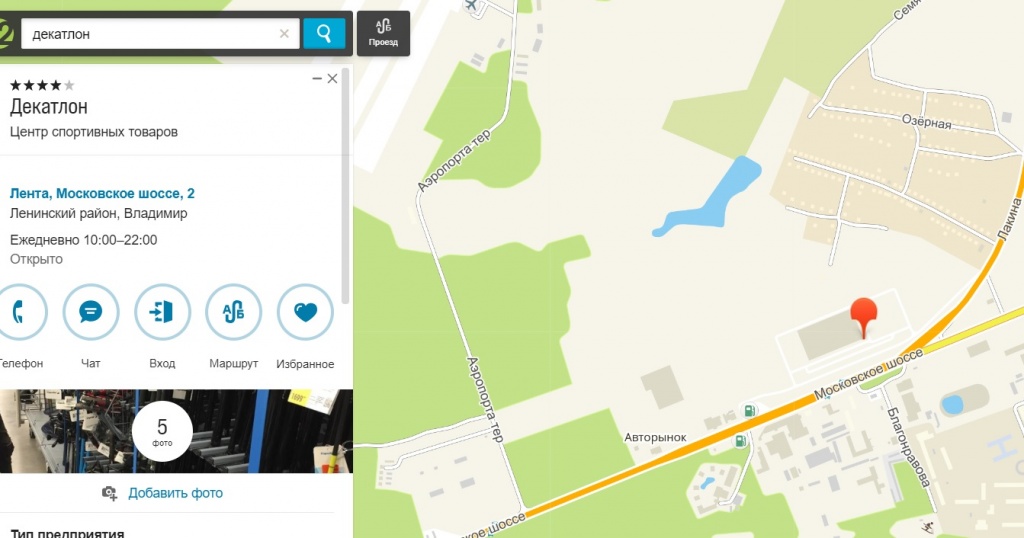
Task: Click the red map pin marker
Action: point(863,317)
